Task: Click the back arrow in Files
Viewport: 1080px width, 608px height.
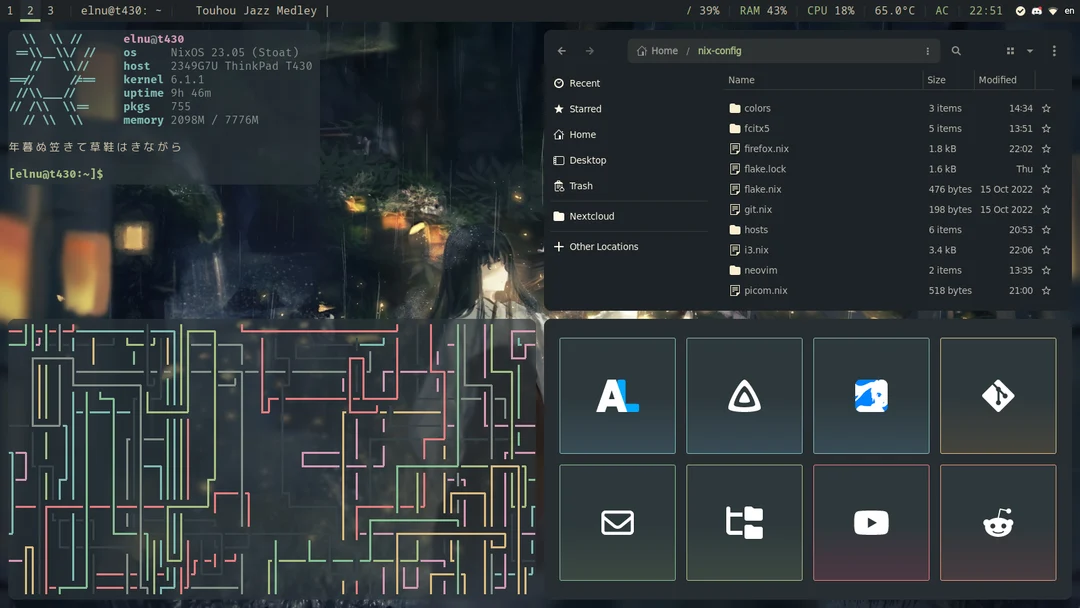Action: click(561, 50)
